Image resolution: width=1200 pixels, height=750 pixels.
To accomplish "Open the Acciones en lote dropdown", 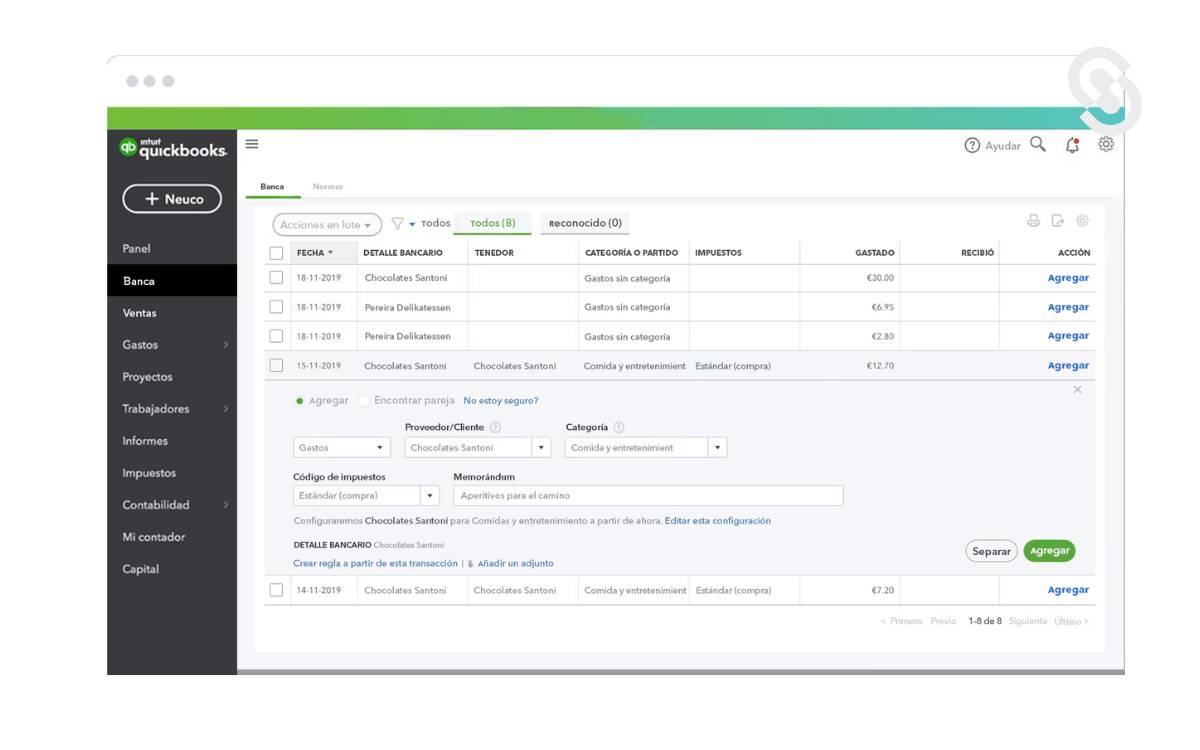I will (327, 225).
